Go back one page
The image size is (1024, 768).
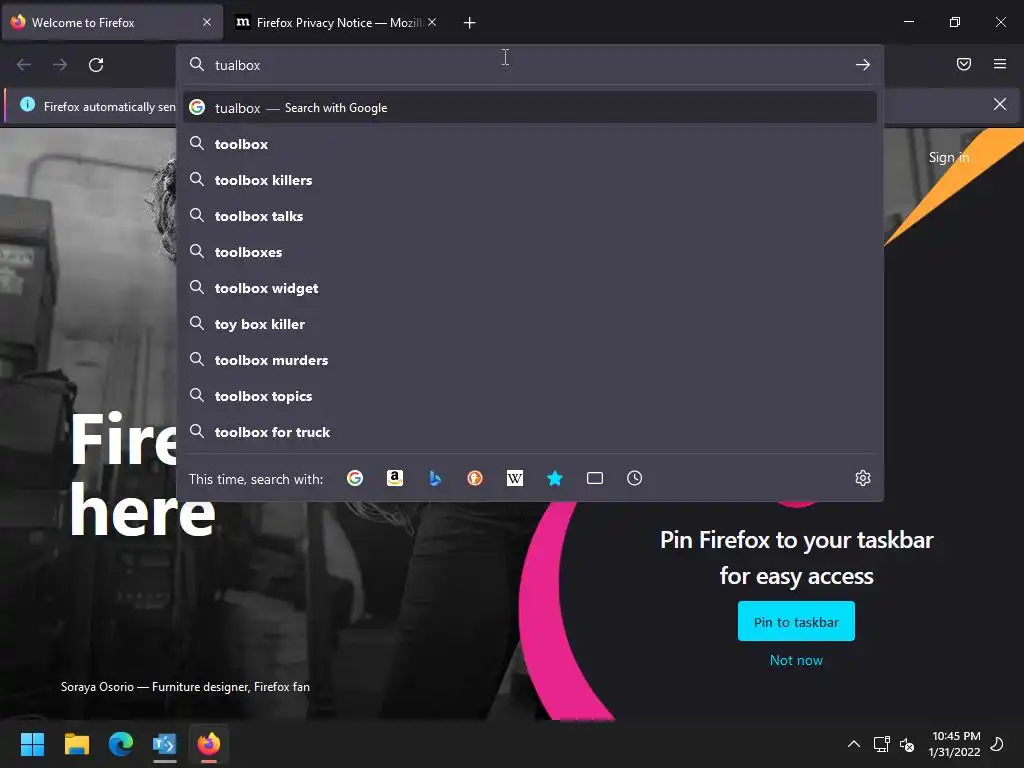click(x=24, y=65)
